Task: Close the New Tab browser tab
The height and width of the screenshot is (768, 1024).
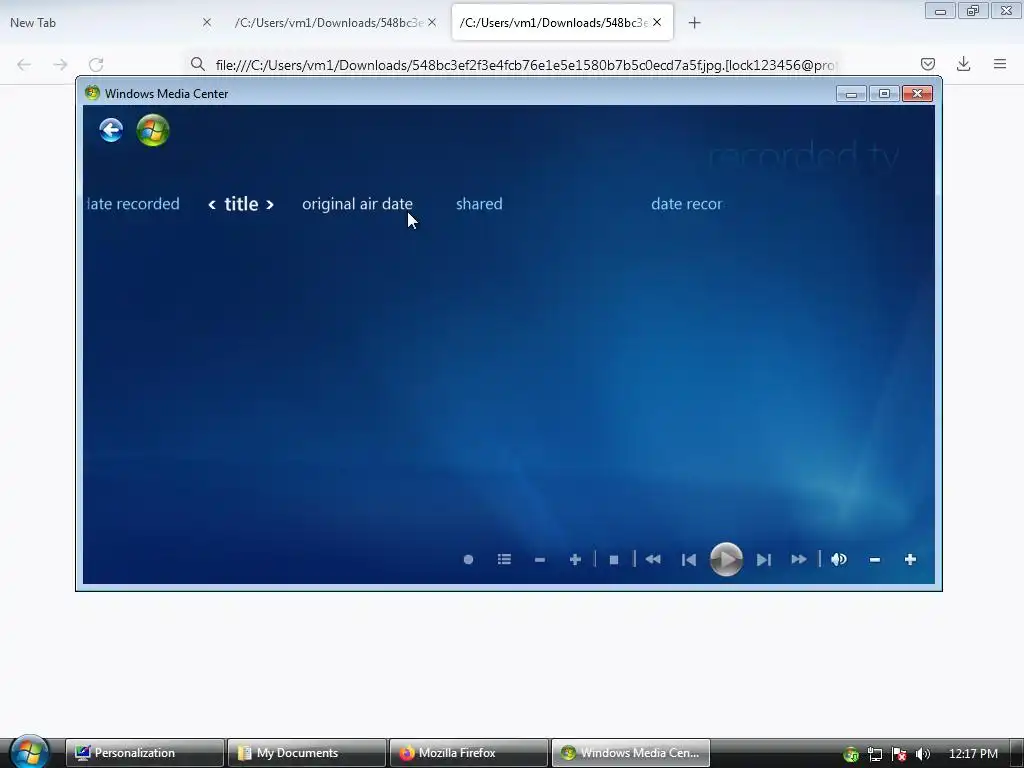Action: (207, 22)
